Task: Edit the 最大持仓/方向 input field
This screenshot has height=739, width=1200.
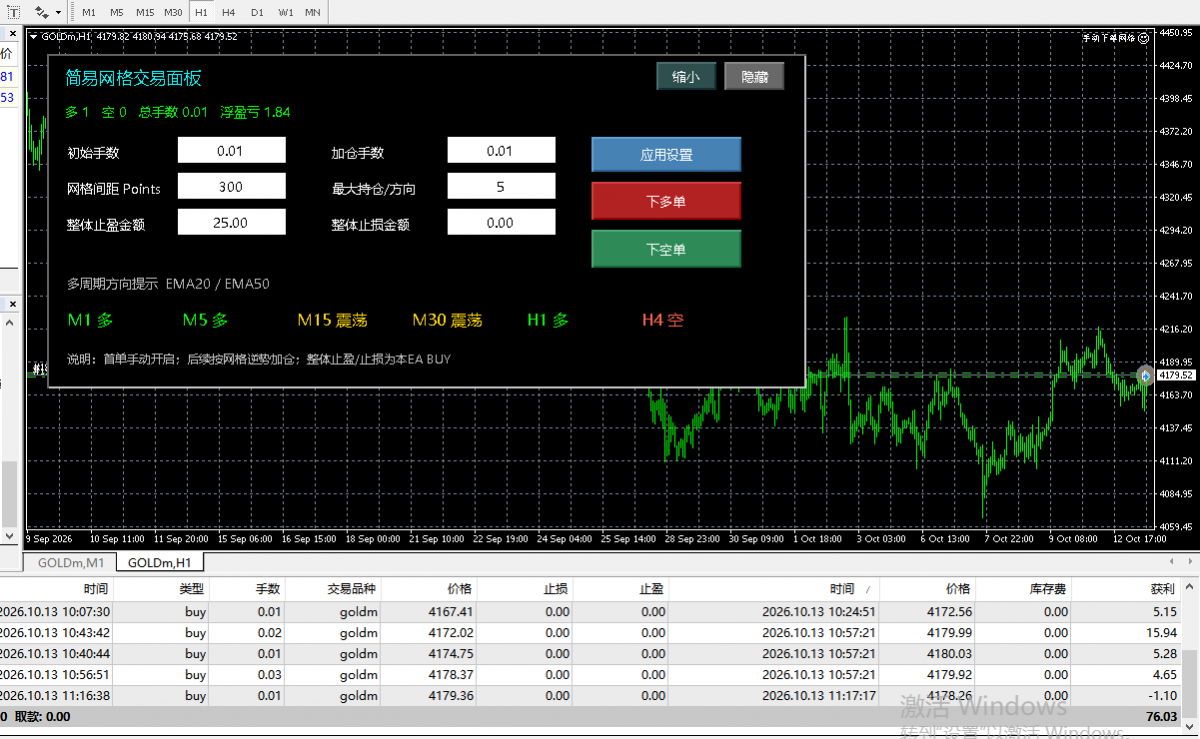Action: 500,187
